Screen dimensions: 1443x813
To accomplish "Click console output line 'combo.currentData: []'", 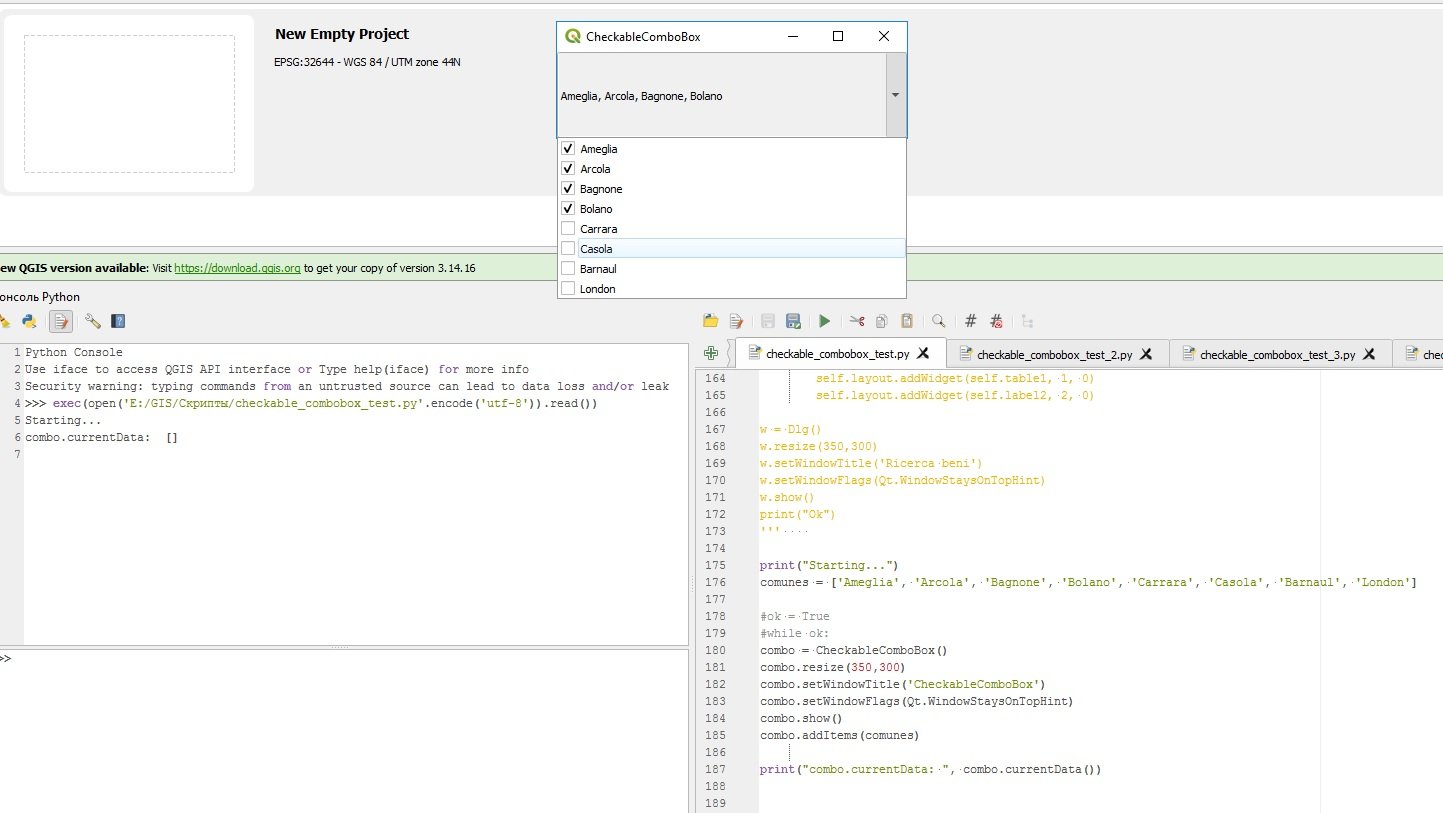I will (101, 437).
